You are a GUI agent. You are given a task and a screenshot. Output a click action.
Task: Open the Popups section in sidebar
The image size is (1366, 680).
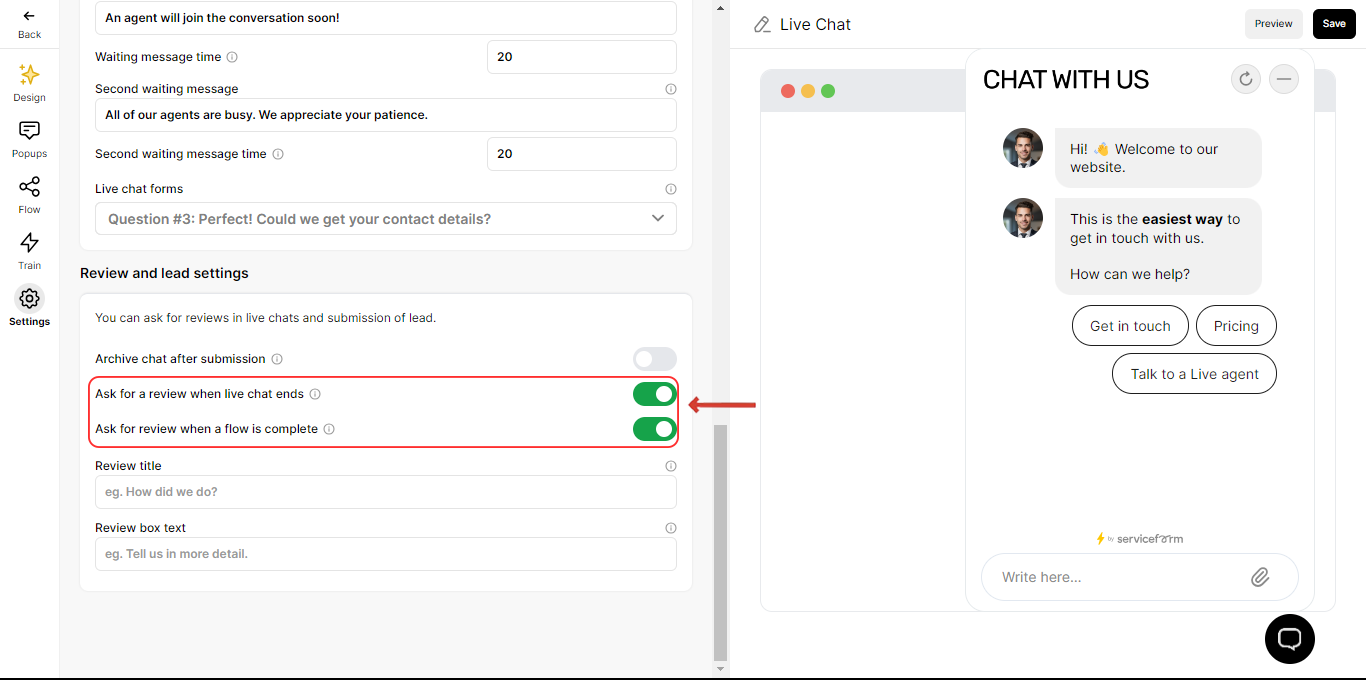pos(29,139)
